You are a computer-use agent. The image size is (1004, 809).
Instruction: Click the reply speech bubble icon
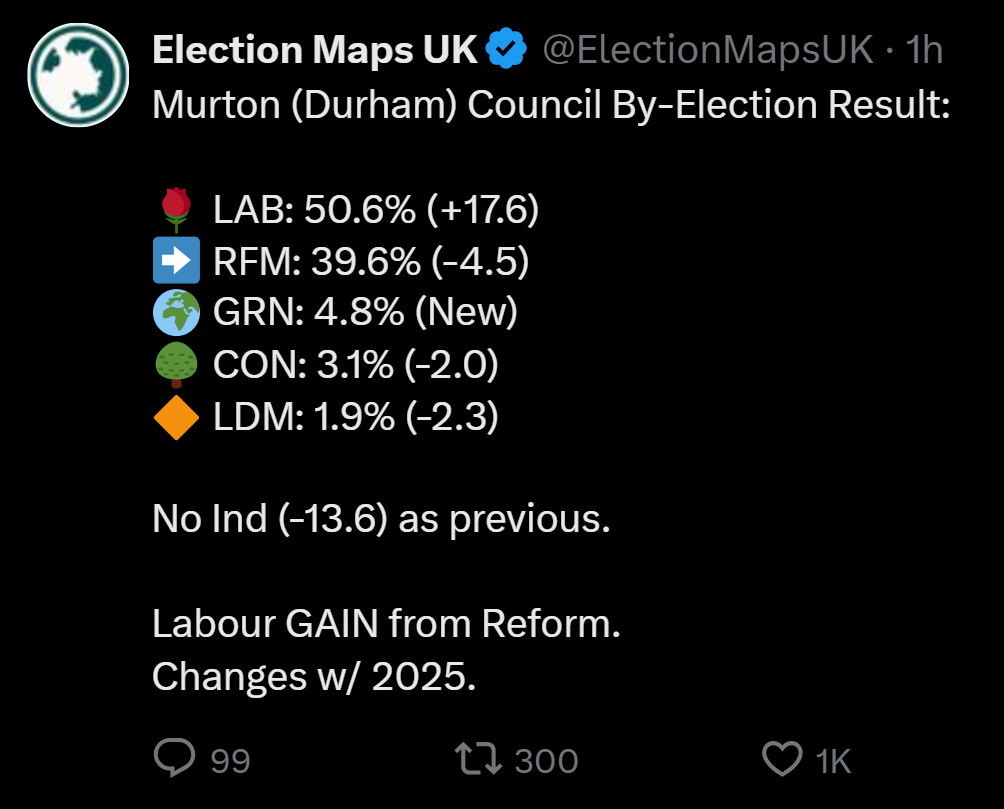(x=175, y=759)
